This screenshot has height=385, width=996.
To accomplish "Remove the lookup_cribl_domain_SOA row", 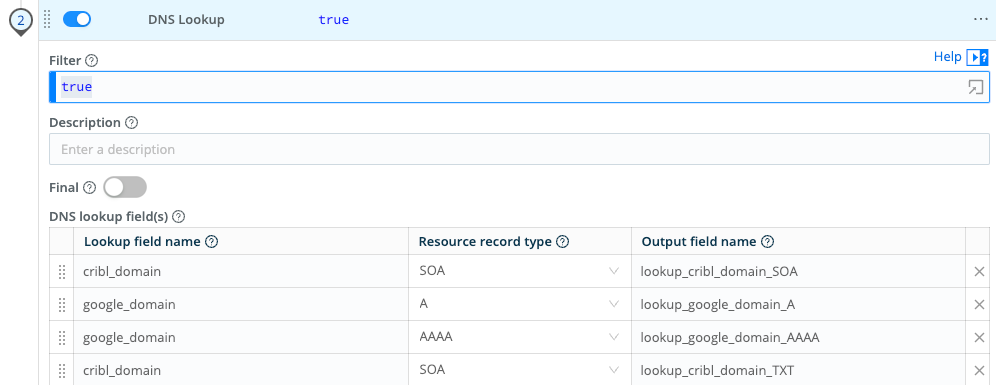I will pyautogui.click(x=979, y=272).
